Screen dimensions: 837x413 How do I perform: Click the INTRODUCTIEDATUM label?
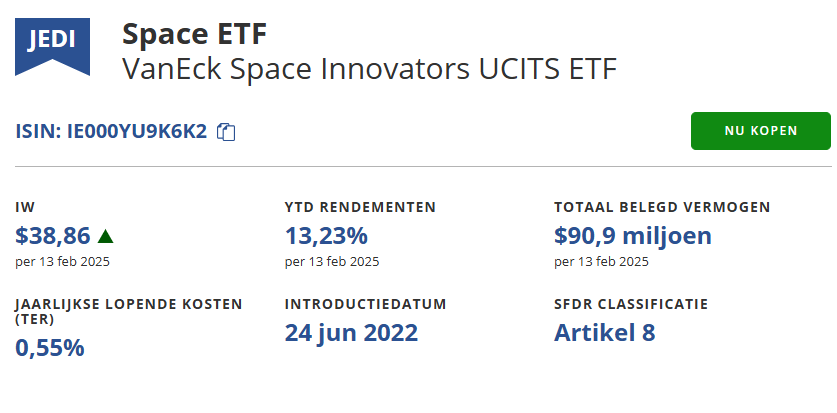[365, 303]
